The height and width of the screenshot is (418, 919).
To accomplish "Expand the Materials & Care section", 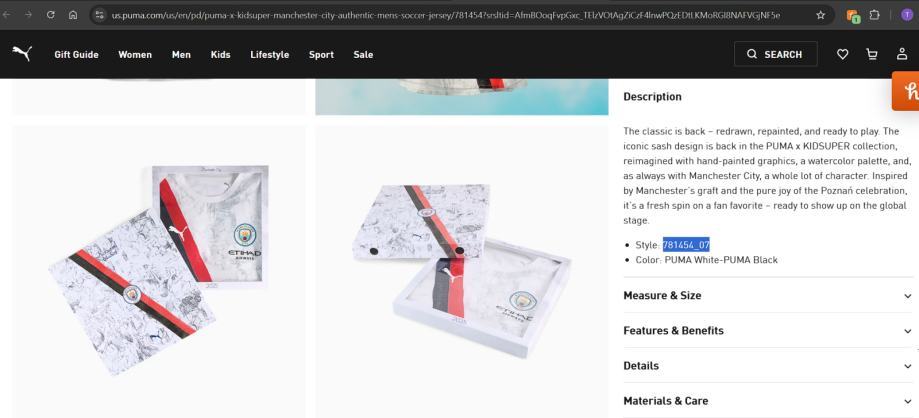I will [768, 400].
